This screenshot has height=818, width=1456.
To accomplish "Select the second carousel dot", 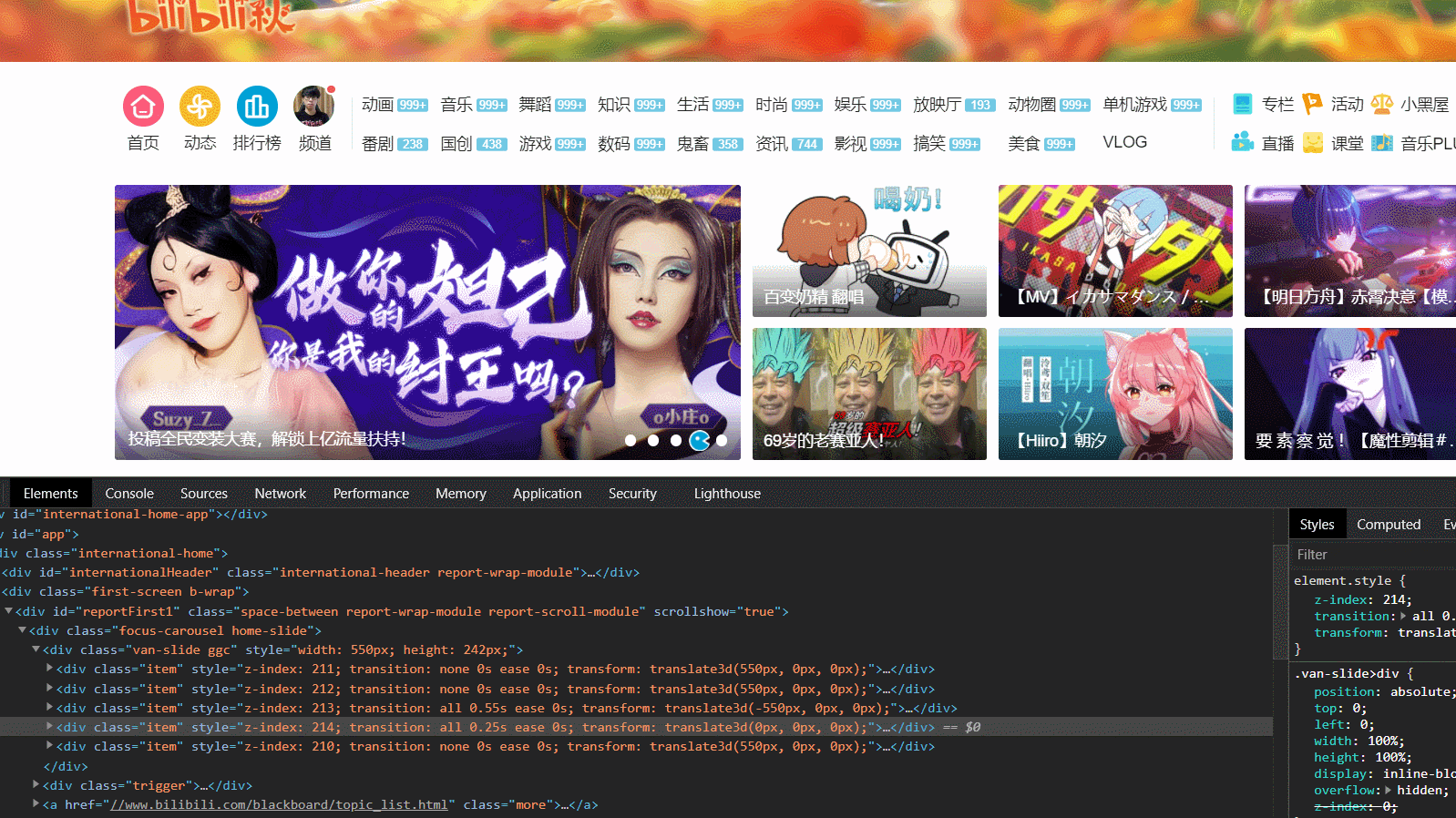I will point(653,440).
